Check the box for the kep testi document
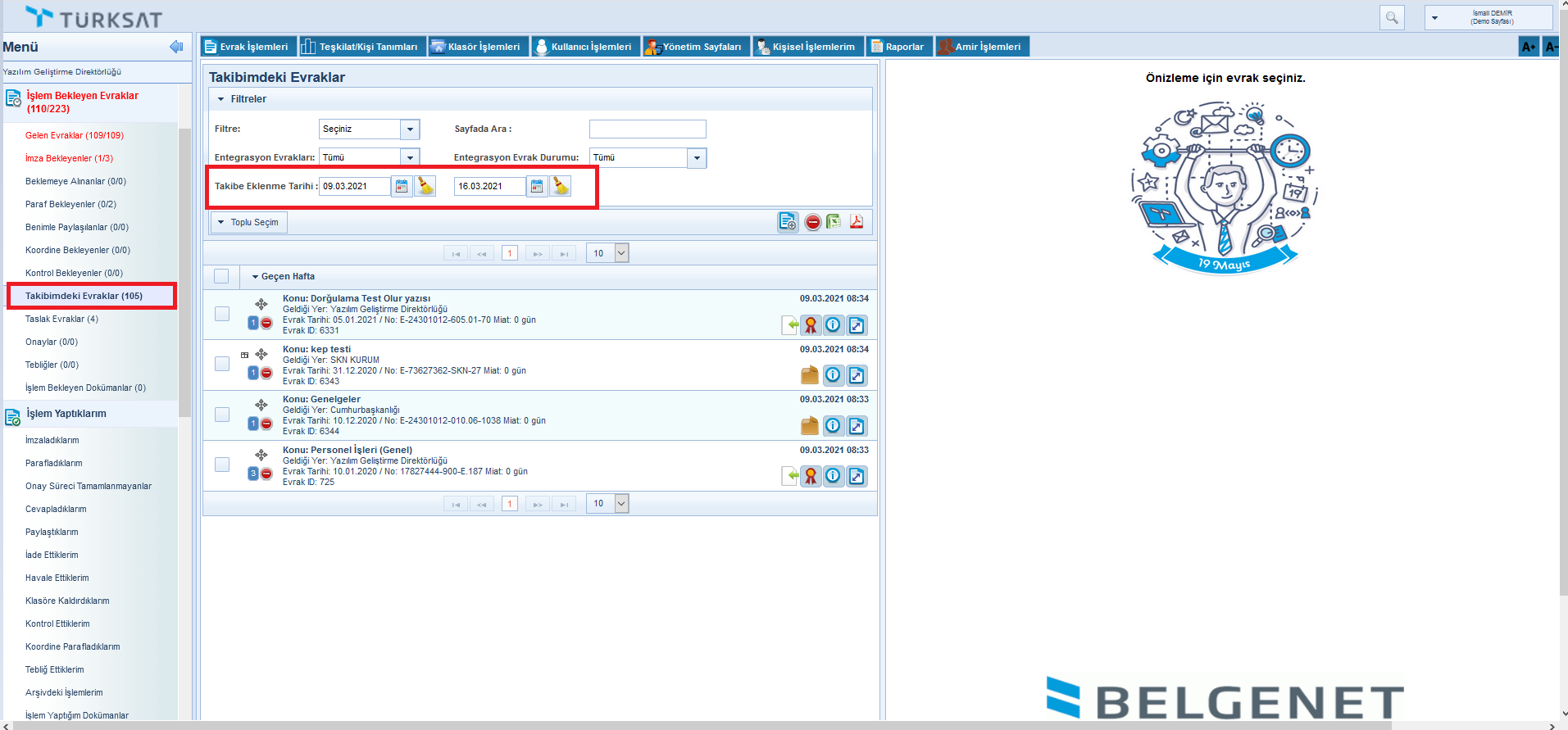The height and width of the screenshot is (730, 1568). click(222, 364)
